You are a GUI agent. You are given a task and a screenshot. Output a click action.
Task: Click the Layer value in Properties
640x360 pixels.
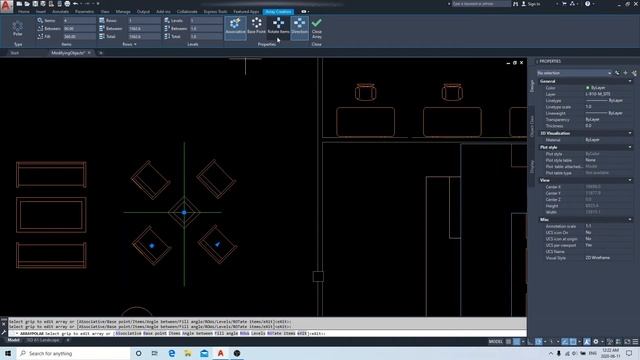(x=598, y=94)
